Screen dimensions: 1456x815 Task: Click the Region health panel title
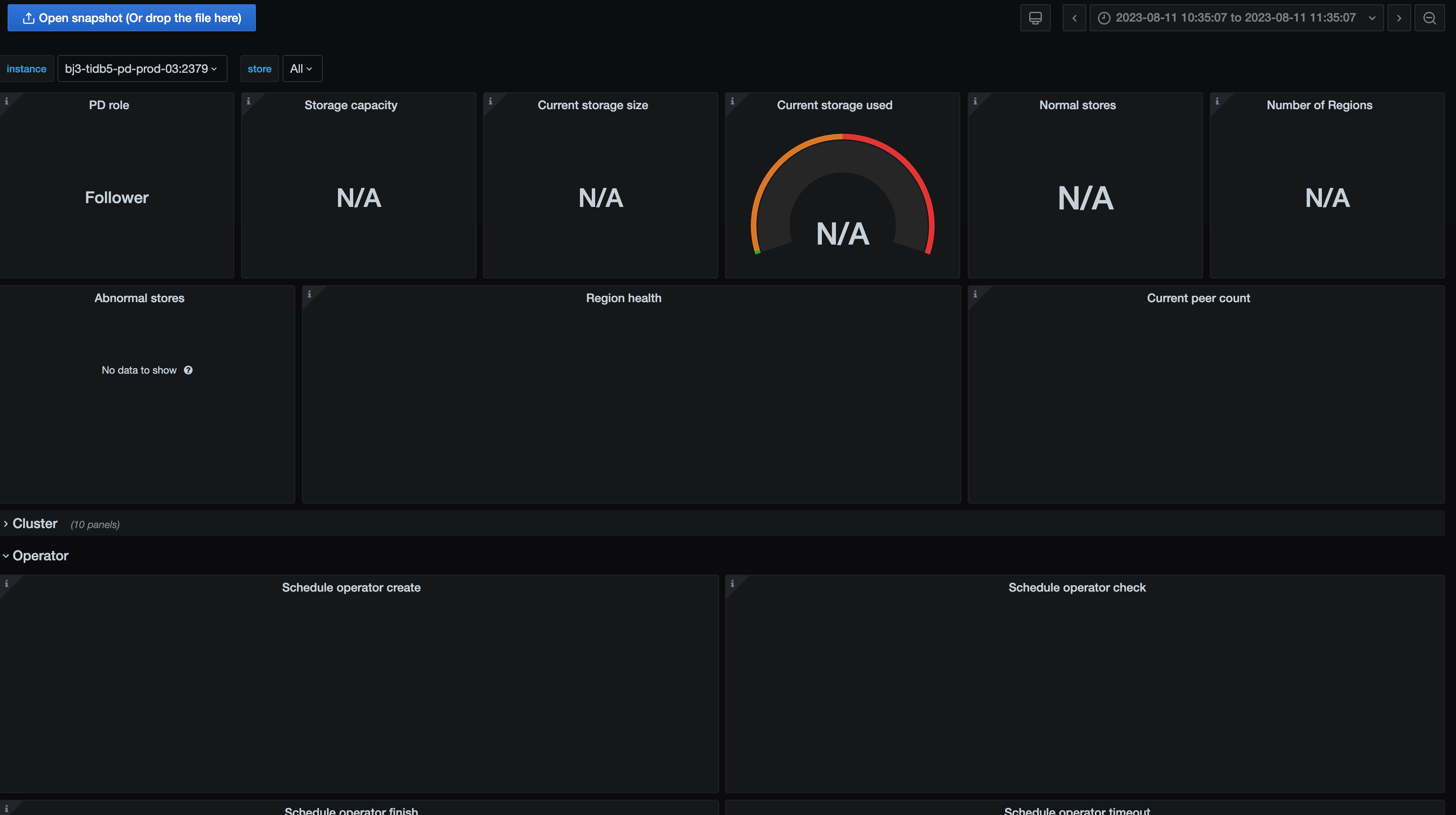pos(624,298)
